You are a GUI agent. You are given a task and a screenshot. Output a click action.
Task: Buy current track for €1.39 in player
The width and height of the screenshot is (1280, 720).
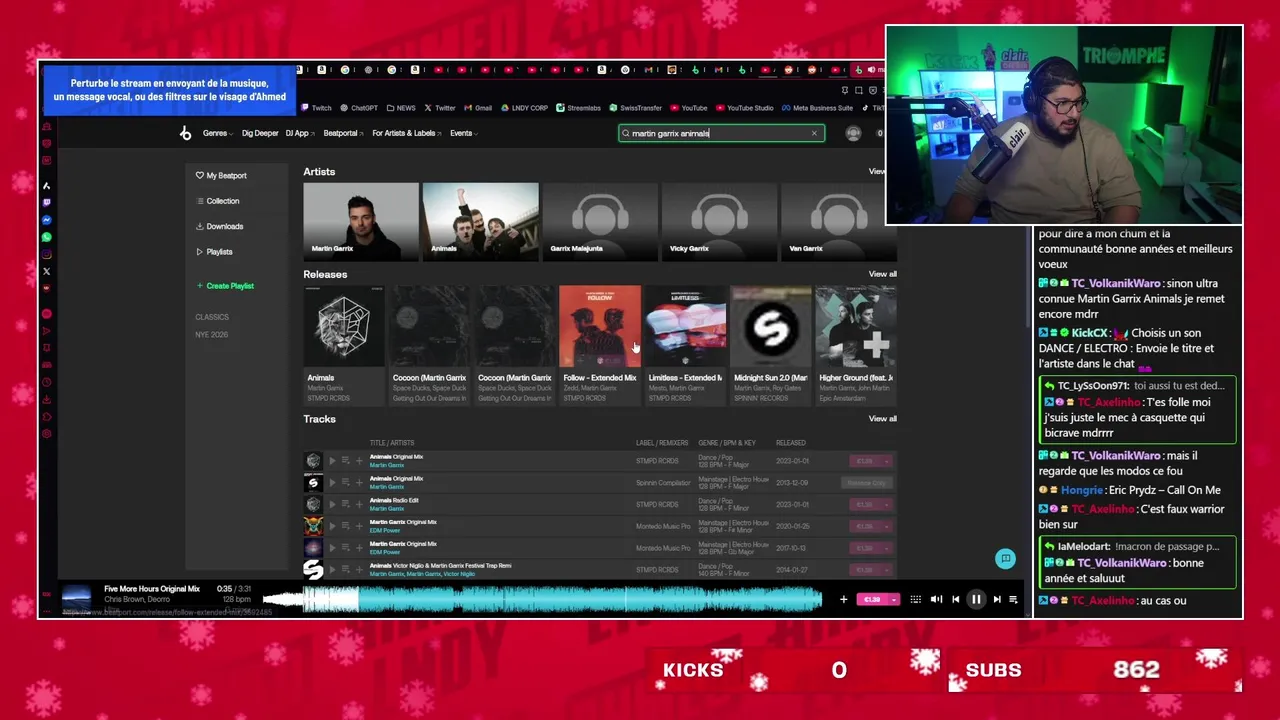click(x=872, y=599)
